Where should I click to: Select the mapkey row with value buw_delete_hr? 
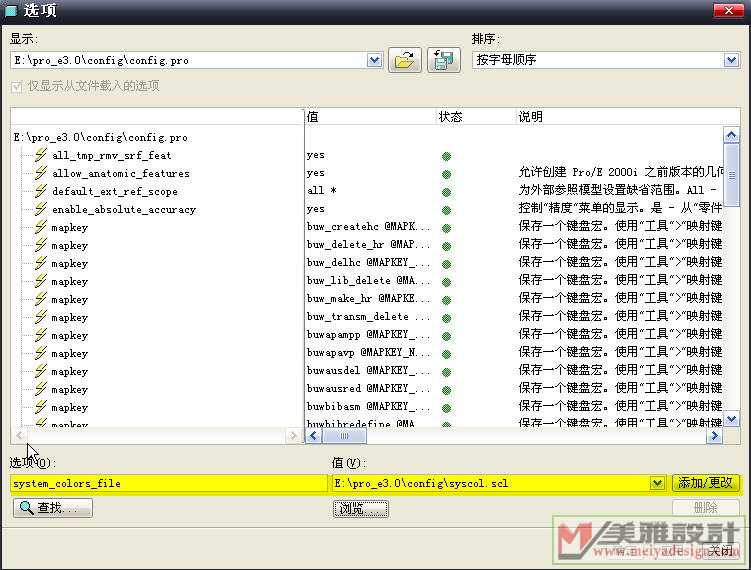(70, 245)
